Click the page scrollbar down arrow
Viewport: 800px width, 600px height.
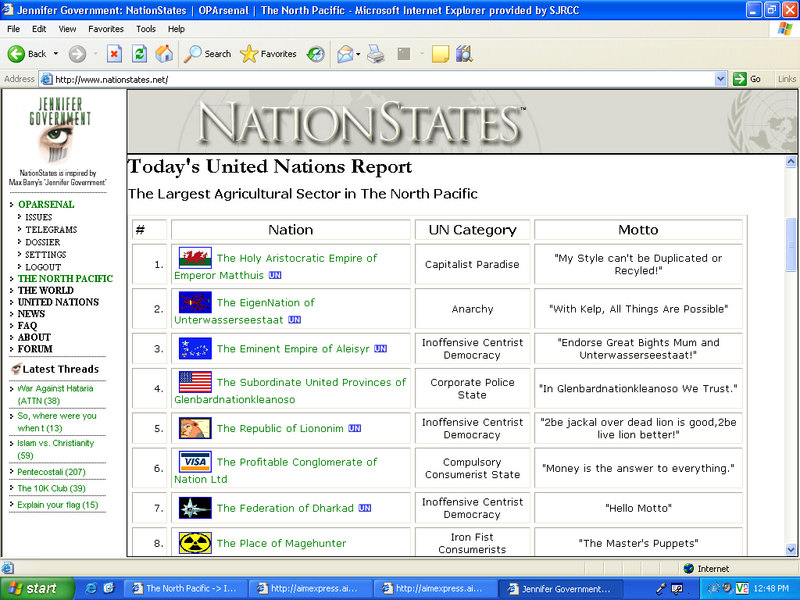[791, 549]
